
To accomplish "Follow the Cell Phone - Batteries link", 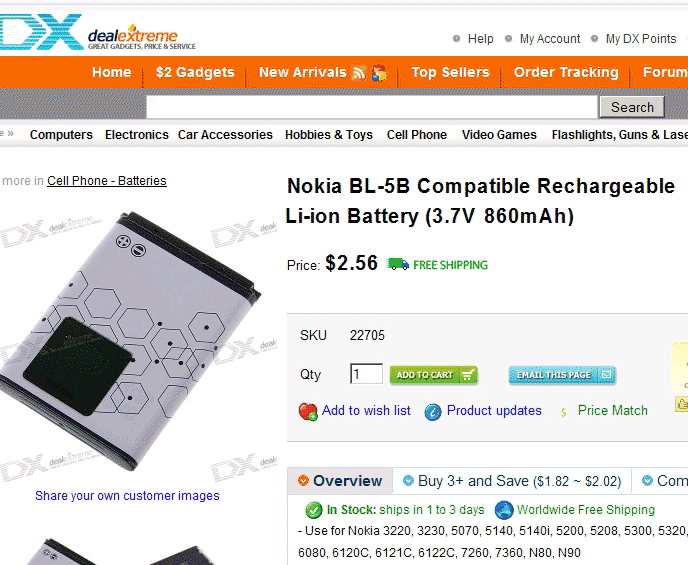I will pyautogui.click(x=107, y=181).
